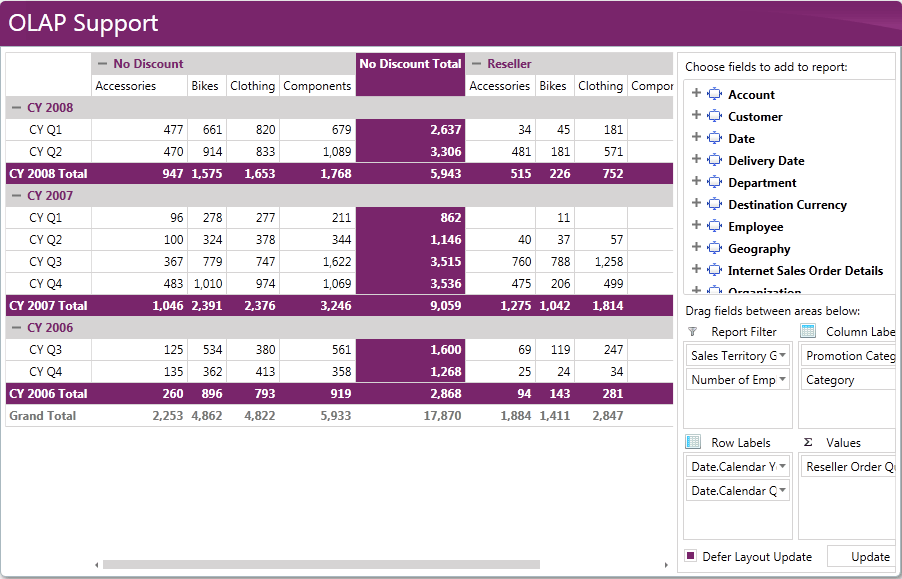Toggle the Defer Layout Update checkbox
Viewport: 902px width, 579px height.
[x=691, y=555]
